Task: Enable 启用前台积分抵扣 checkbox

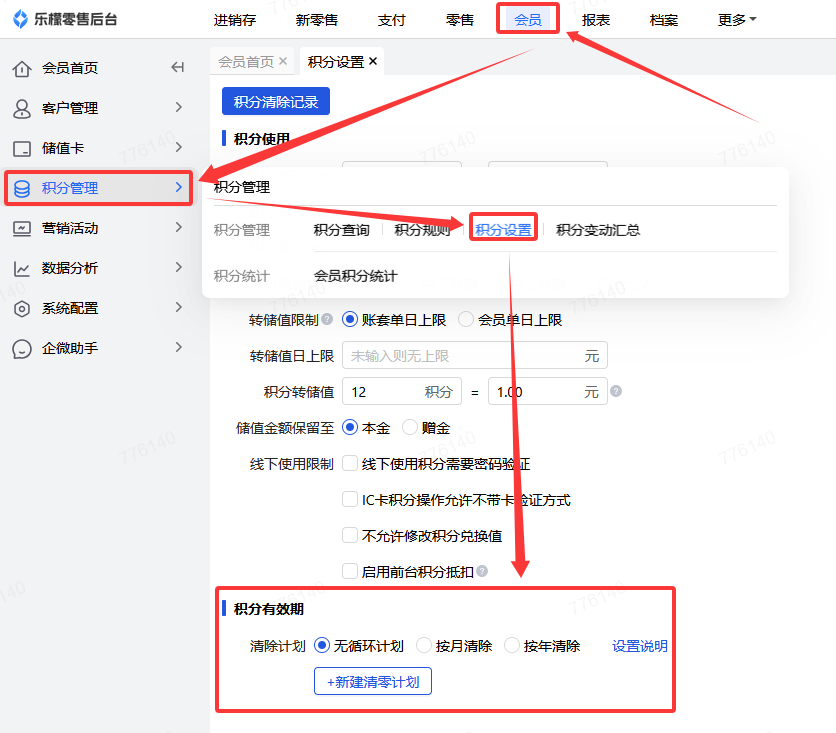Action: tap(350, 571)
